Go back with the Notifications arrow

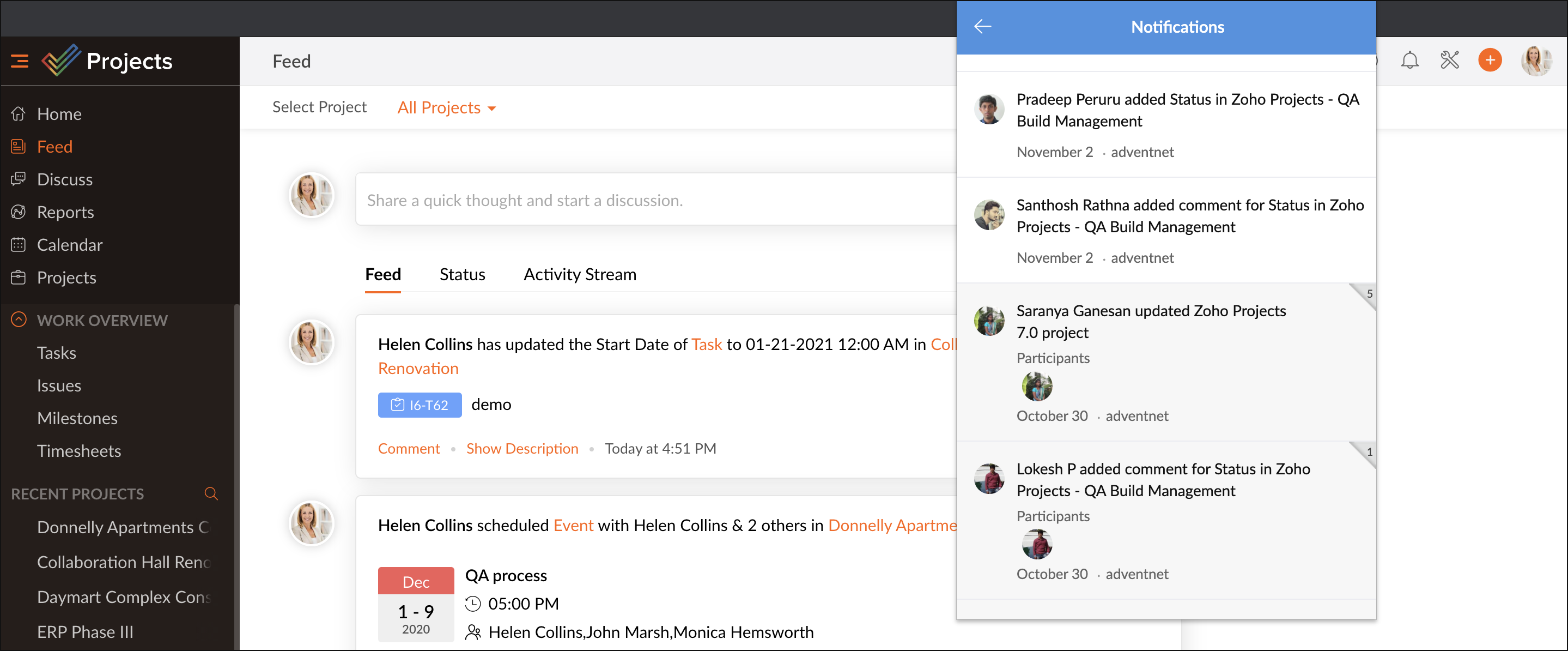[x=982, y=27]
